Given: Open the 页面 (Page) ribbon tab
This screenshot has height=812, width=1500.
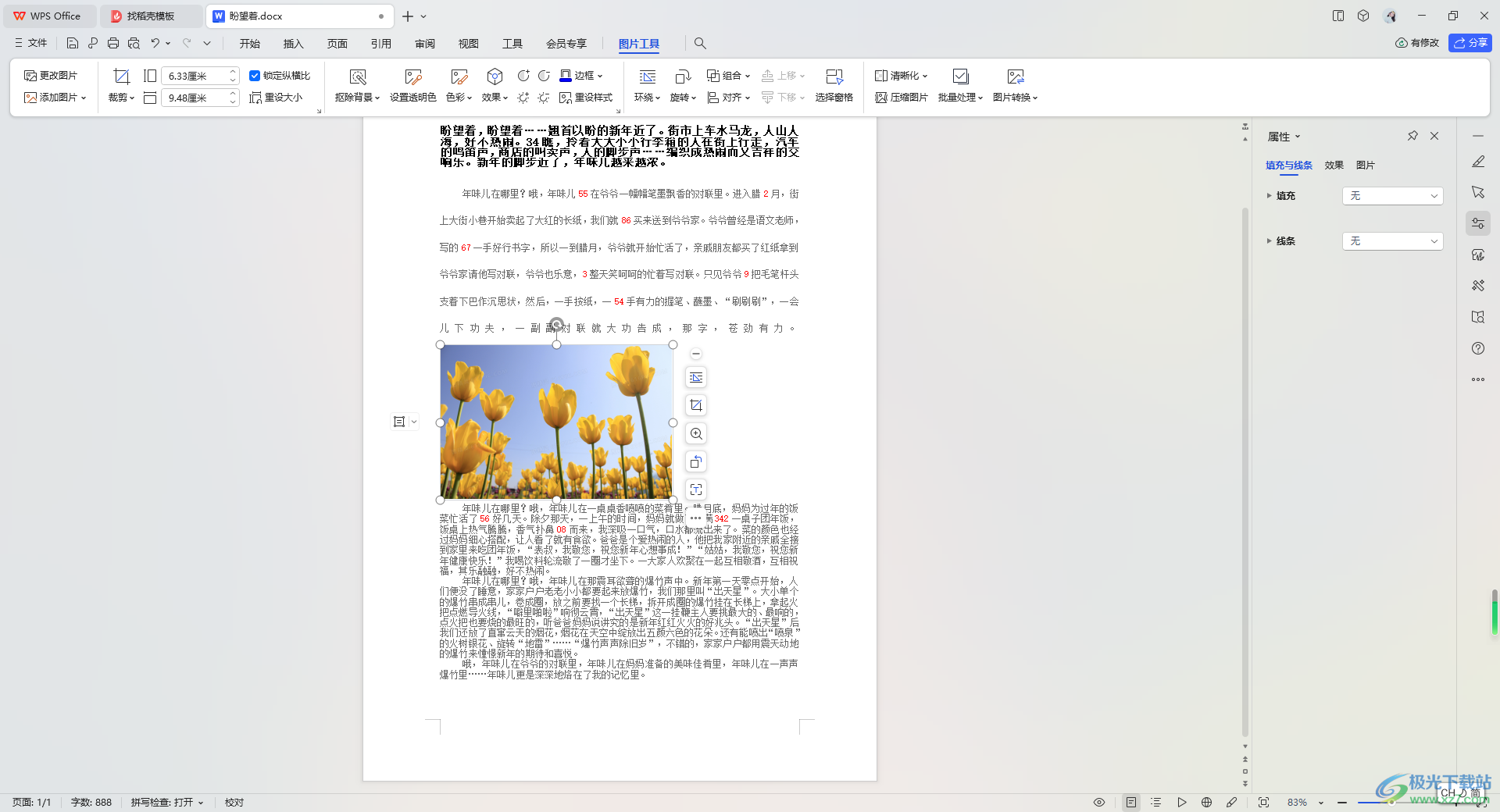Looking at the screenshot, I should click(337, 44).
